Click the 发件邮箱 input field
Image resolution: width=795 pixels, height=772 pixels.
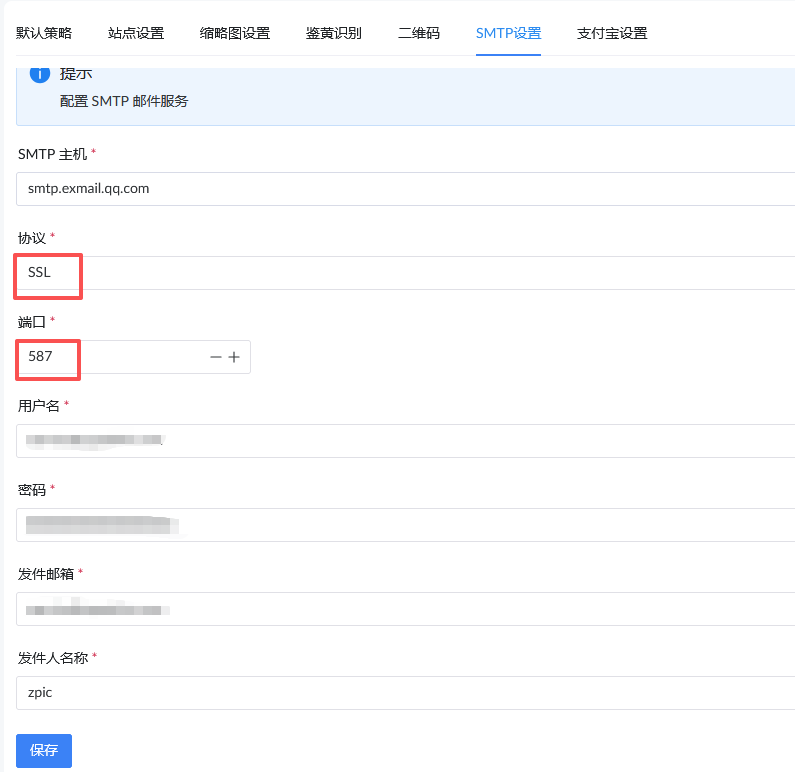point(400,608)
